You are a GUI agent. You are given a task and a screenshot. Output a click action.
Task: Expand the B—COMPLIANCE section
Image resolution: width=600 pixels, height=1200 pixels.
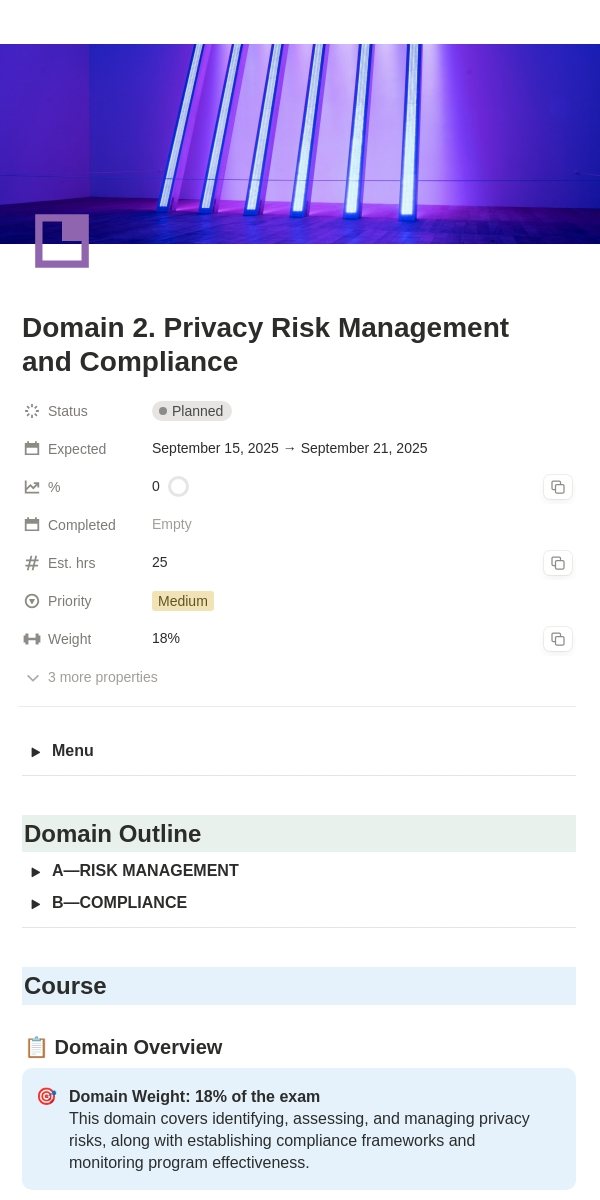tap(36, 904)
